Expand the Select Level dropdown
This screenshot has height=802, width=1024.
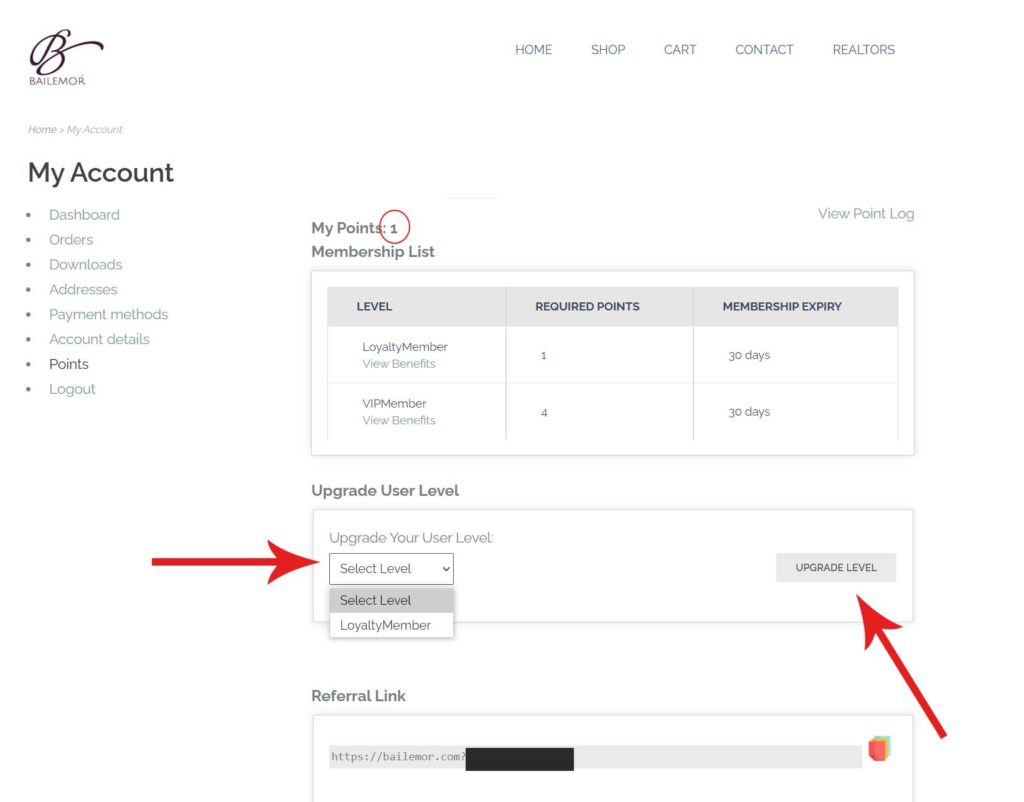coord(391,569)
